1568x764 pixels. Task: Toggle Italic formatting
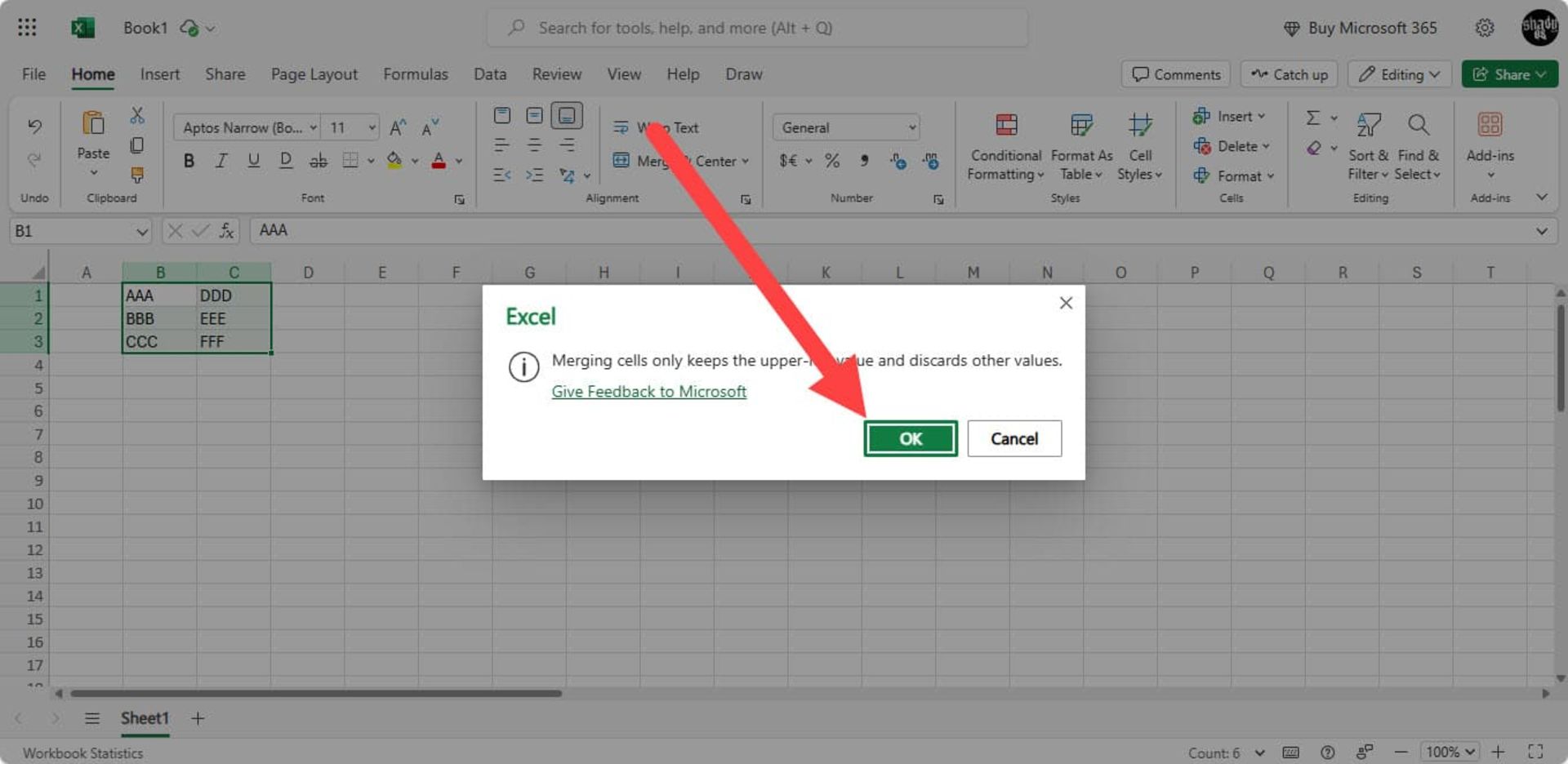pos(221,161)
